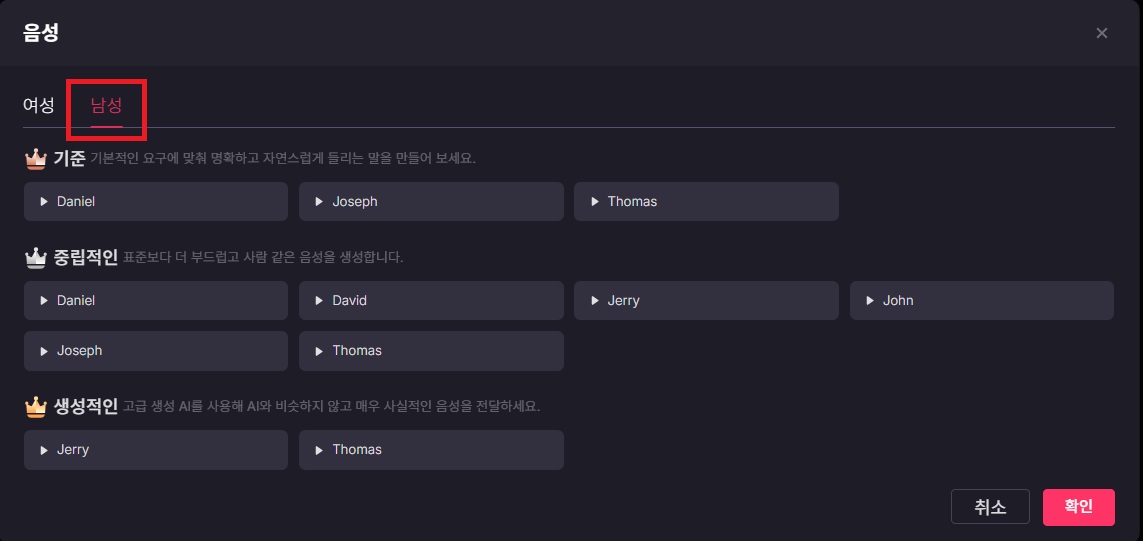This screenshot has width=1143, height=541.
Task: Play preview icon beside John
Action: pos(870,300)
